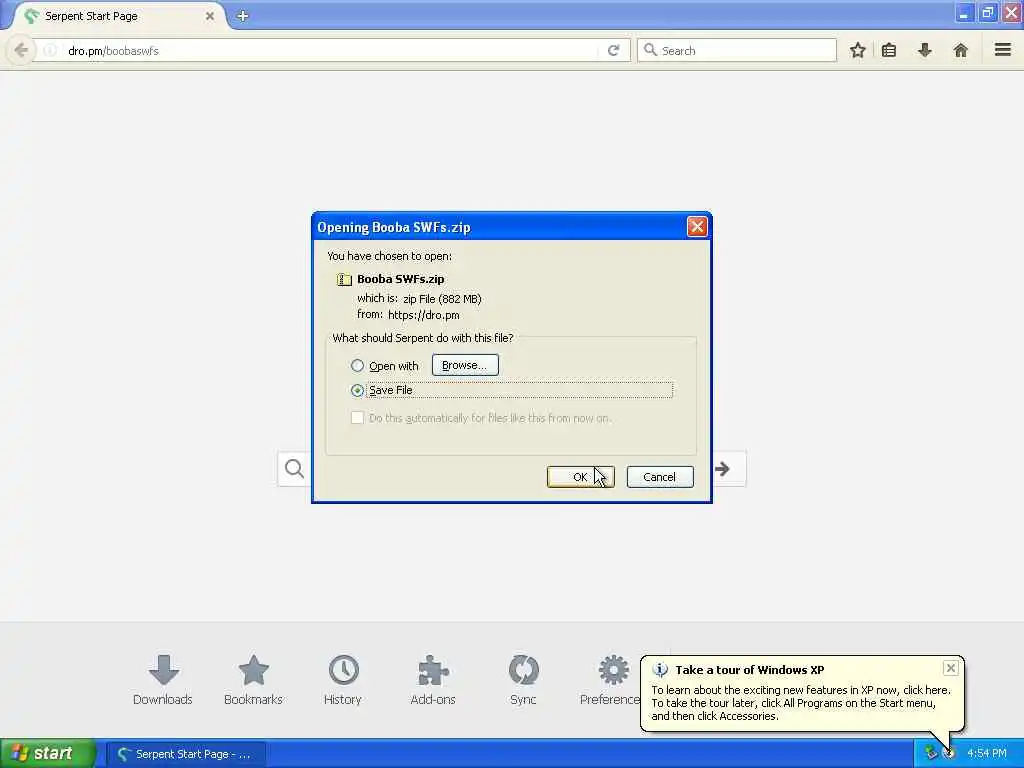Close the Serpent Start Page tab
Viewport: 1024px width, 768px height.
click(210, 16)
